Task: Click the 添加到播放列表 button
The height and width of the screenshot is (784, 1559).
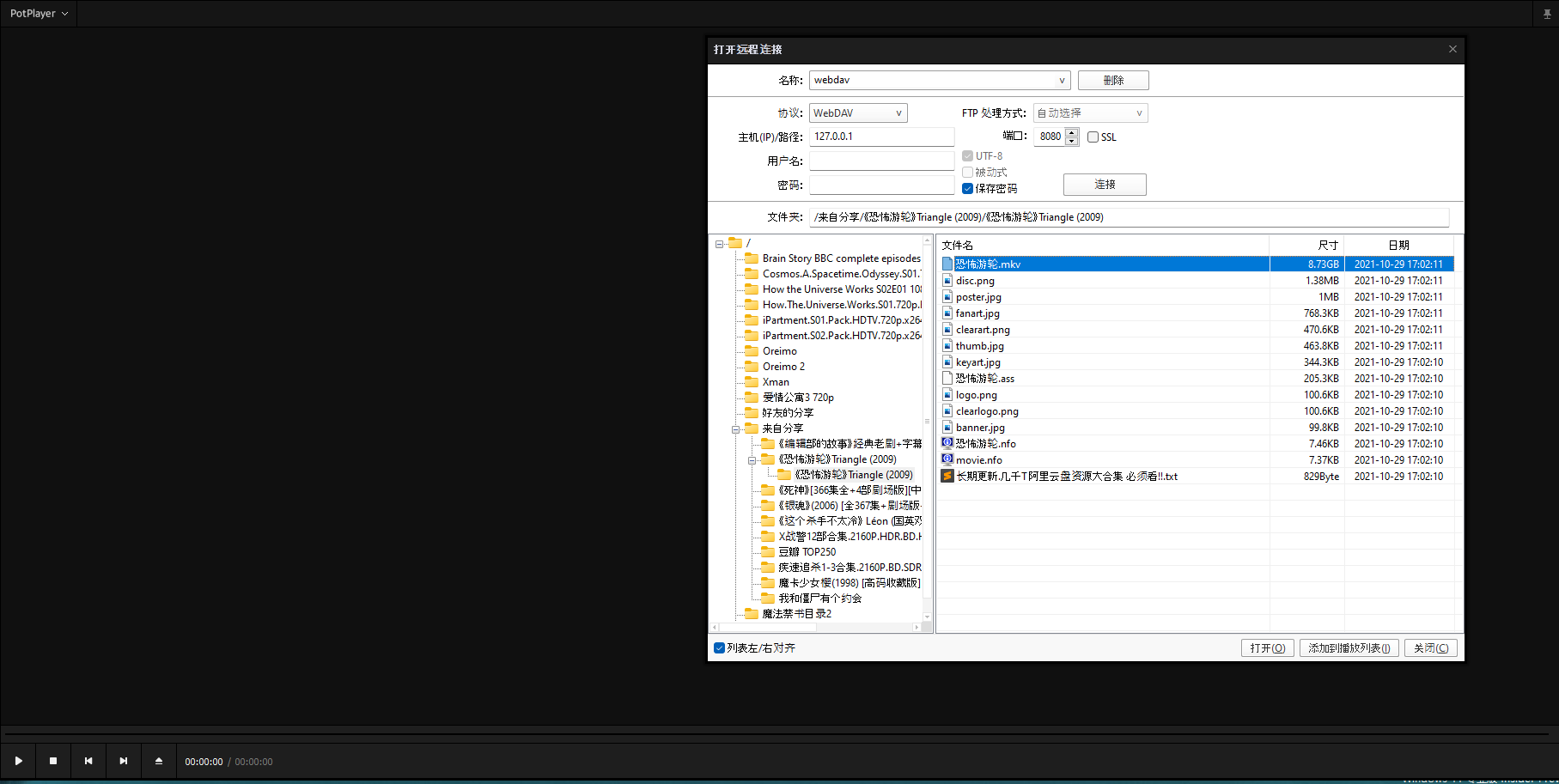Action: point(1349,647)
